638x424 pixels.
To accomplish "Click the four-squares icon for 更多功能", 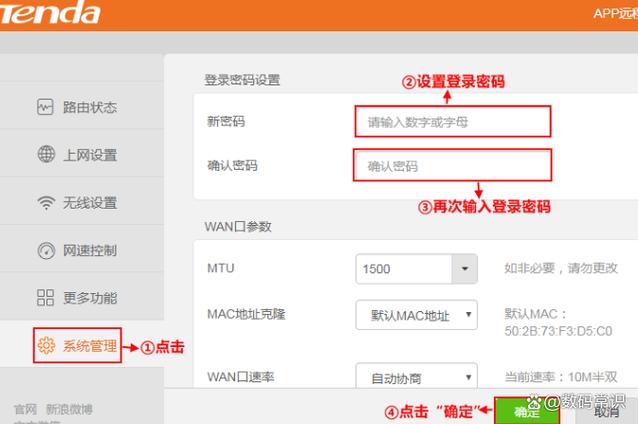I will click(46, 297).
